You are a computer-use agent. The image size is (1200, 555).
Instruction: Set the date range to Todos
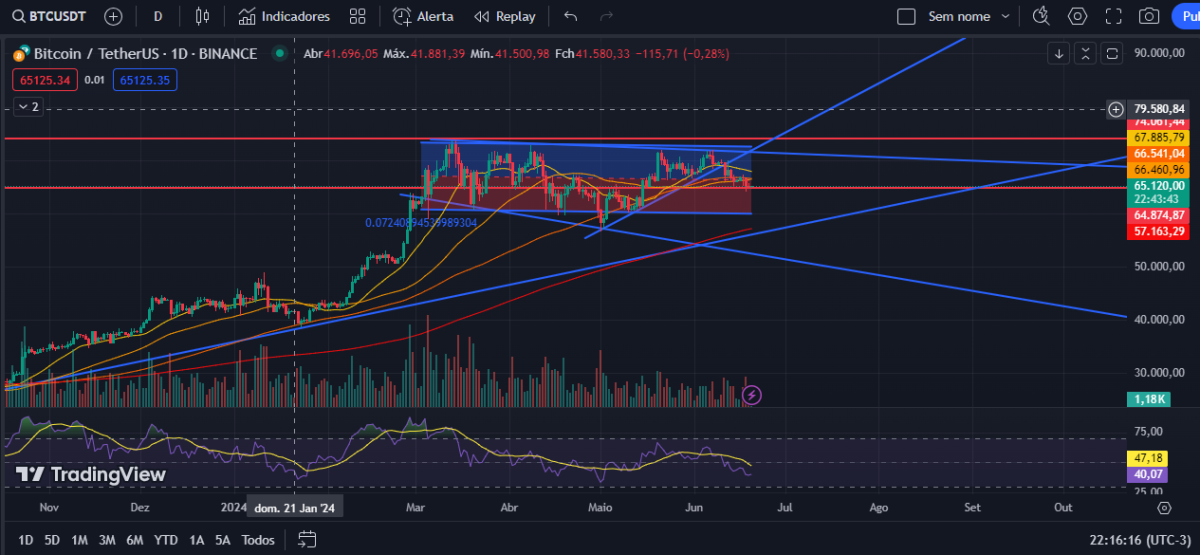click(x=258, y=540)
